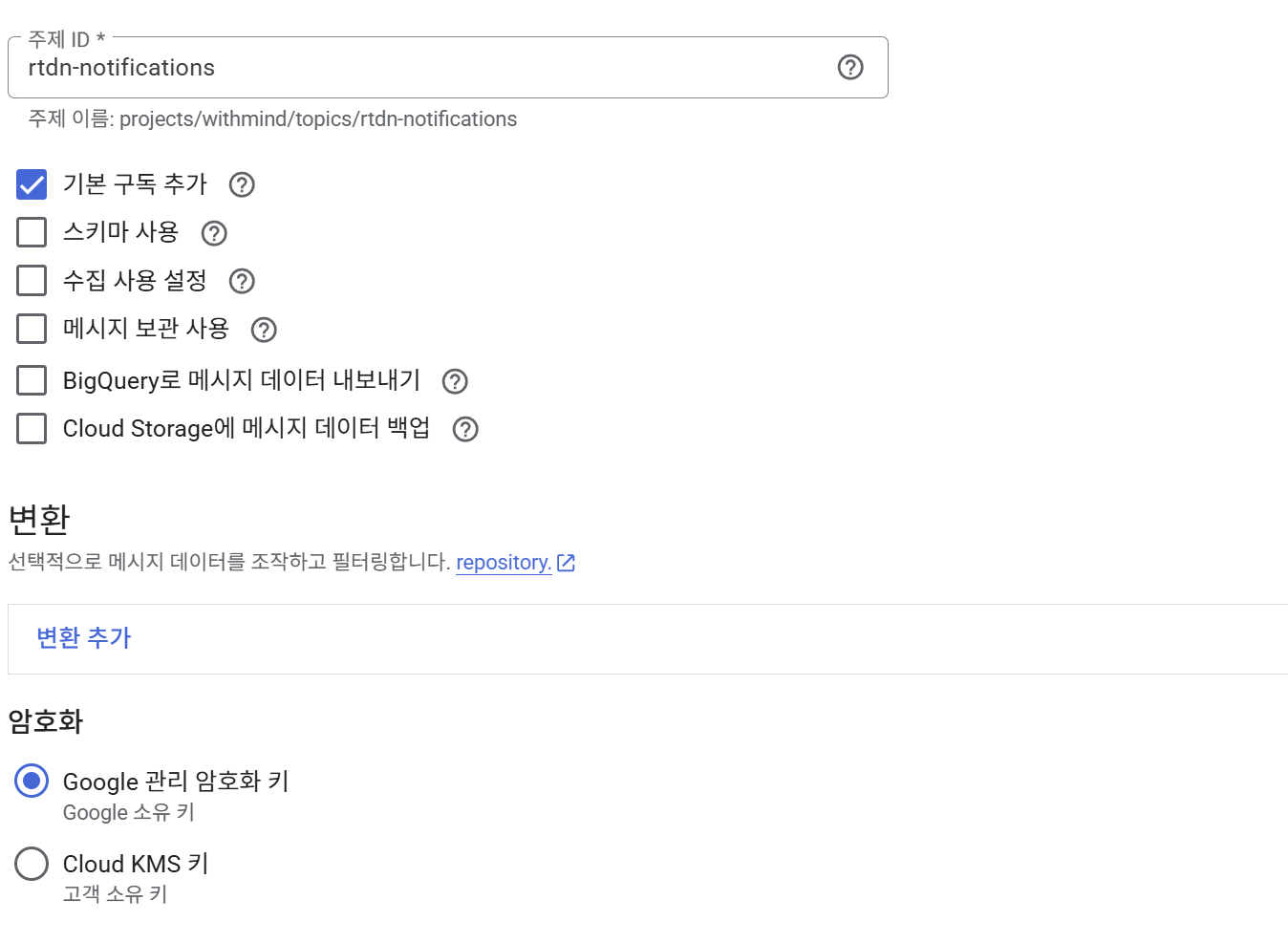
Task: Click the 주제 ID text field
Action: (x=420, y=68)
